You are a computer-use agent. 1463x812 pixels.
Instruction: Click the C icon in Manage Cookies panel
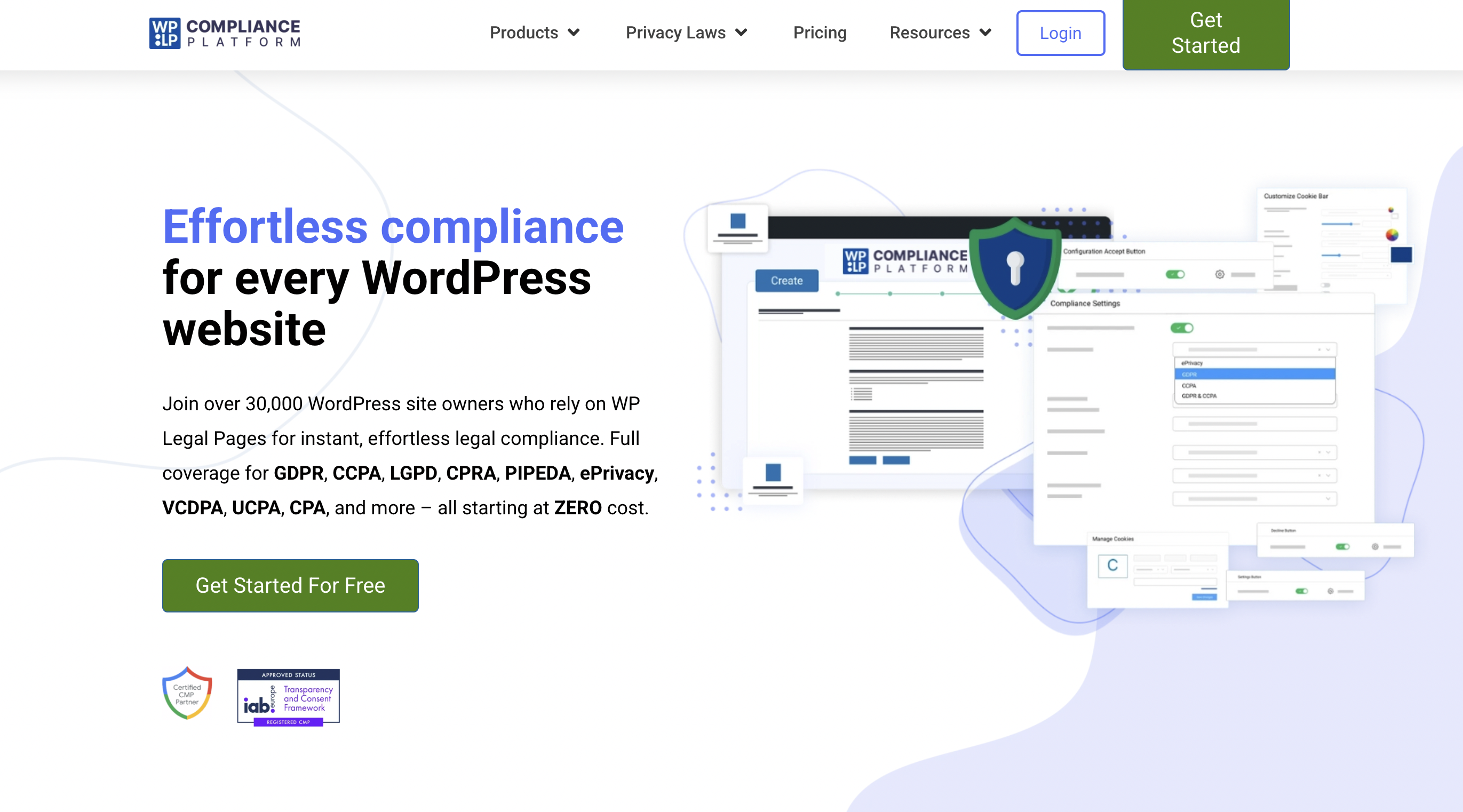pos(1112,566)
